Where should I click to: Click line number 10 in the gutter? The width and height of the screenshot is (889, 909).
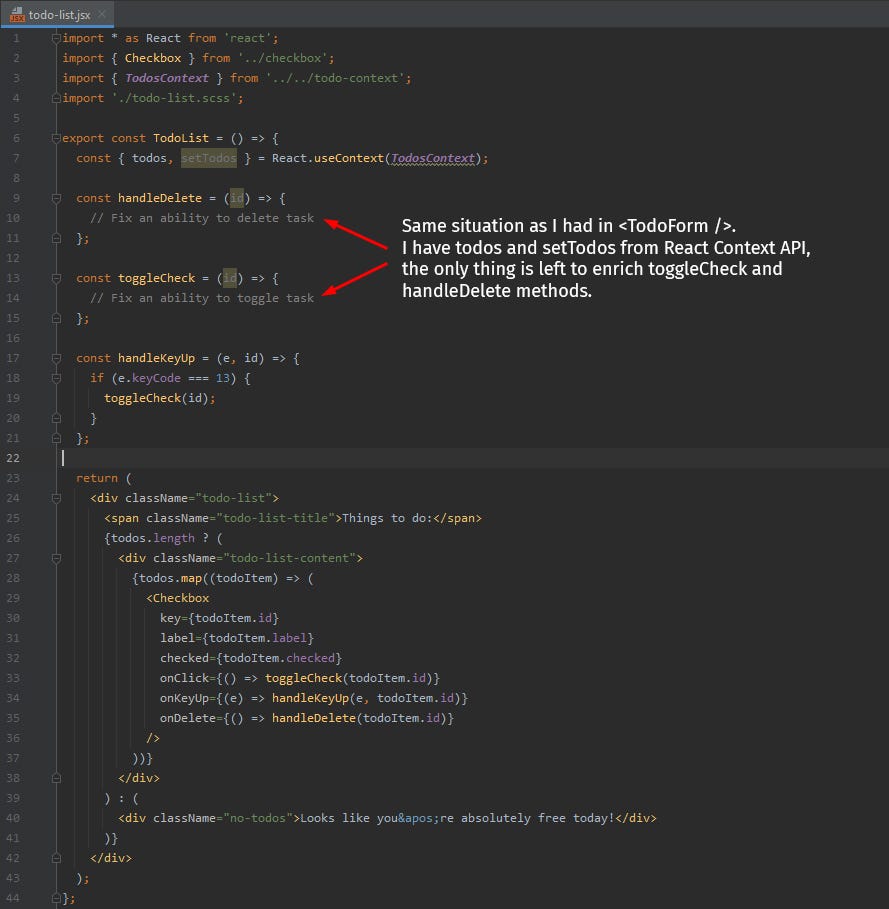(16, 217)
